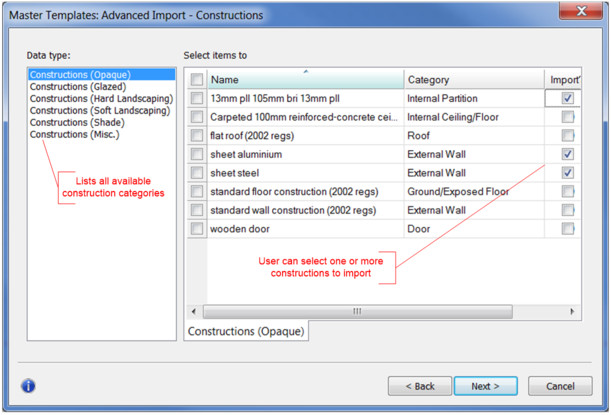This screenshot has height=415, width=611.
Task: Switch to Constructions (Opaque) tab
Action: click(245, 330)
